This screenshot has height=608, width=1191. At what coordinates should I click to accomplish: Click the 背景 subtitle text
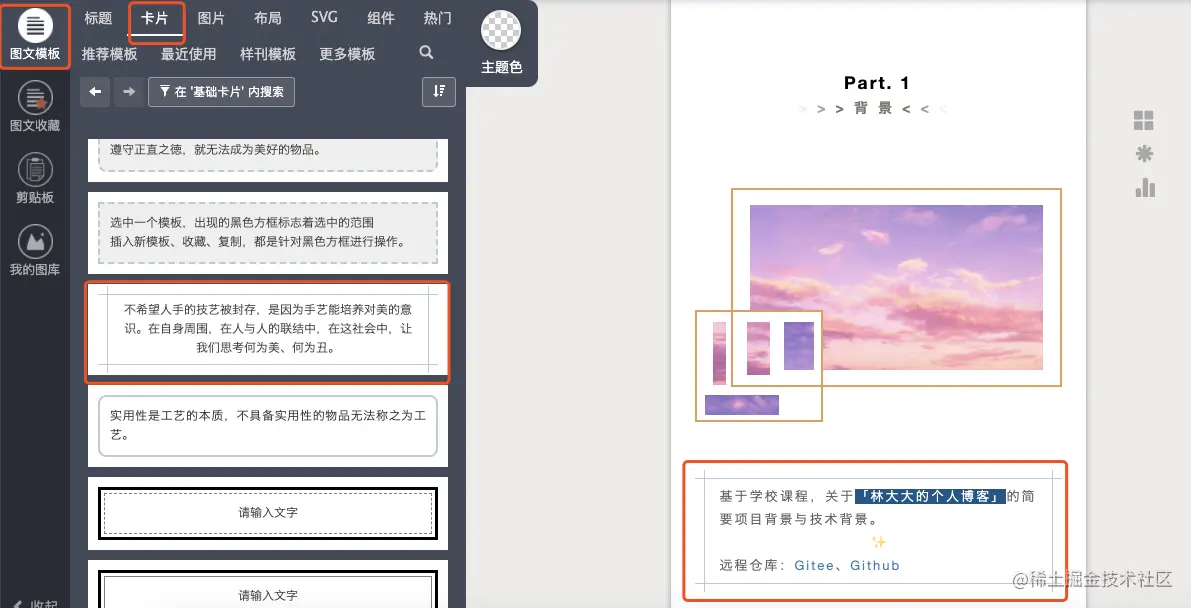[x=873, y=109]
